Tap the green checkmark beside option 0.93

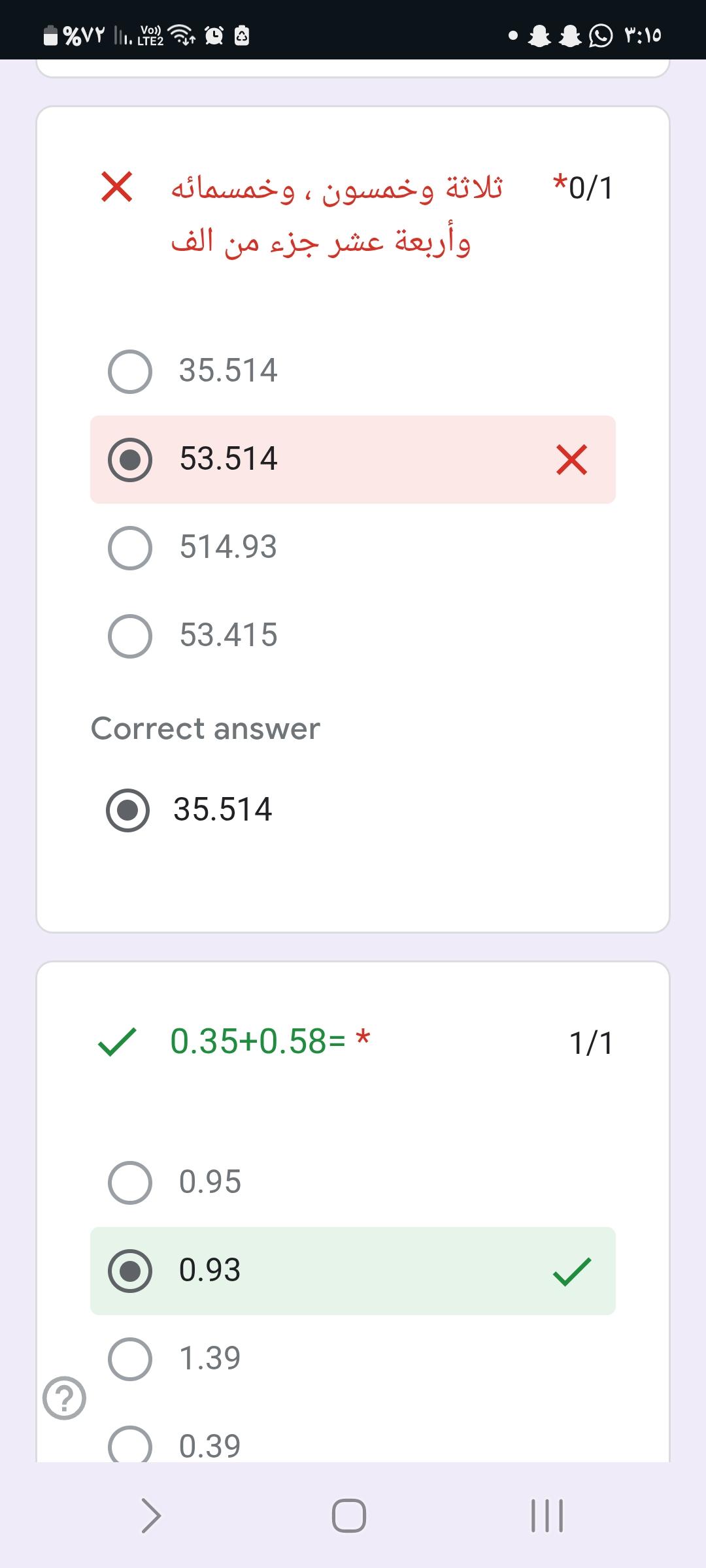click(572, 1271)
